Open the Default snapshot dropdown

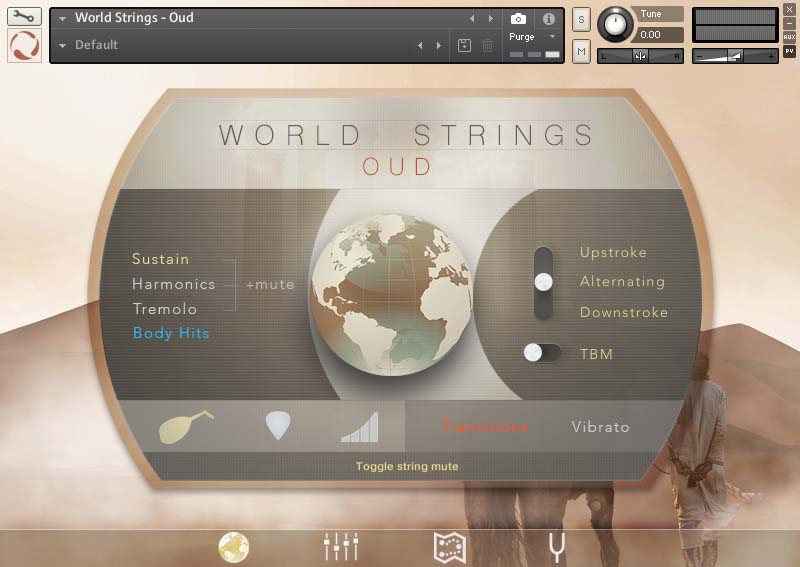[x=62, y=45]
